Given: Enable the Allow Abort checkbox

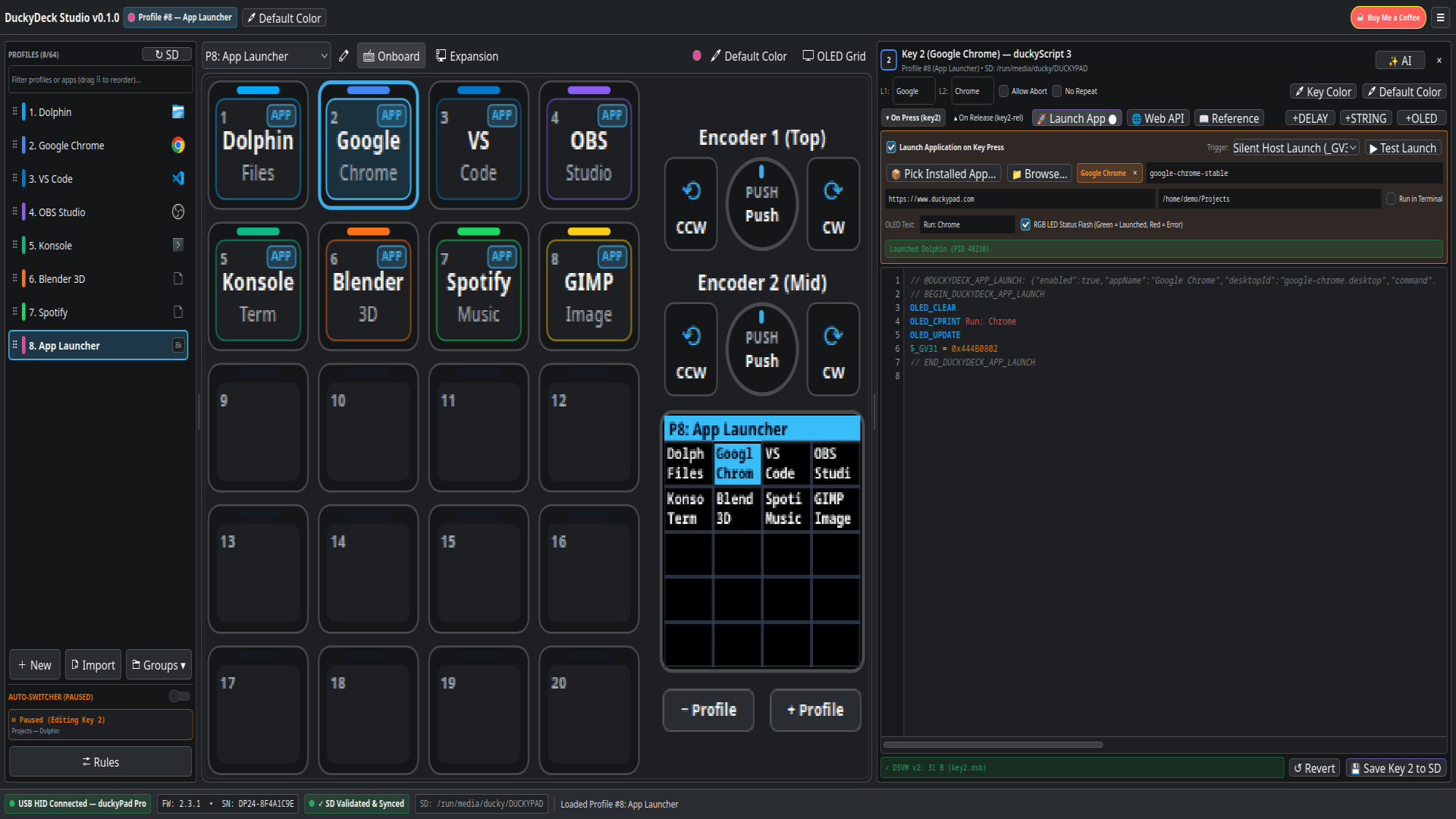Looking at the screenshot, I should (1004, 91).
